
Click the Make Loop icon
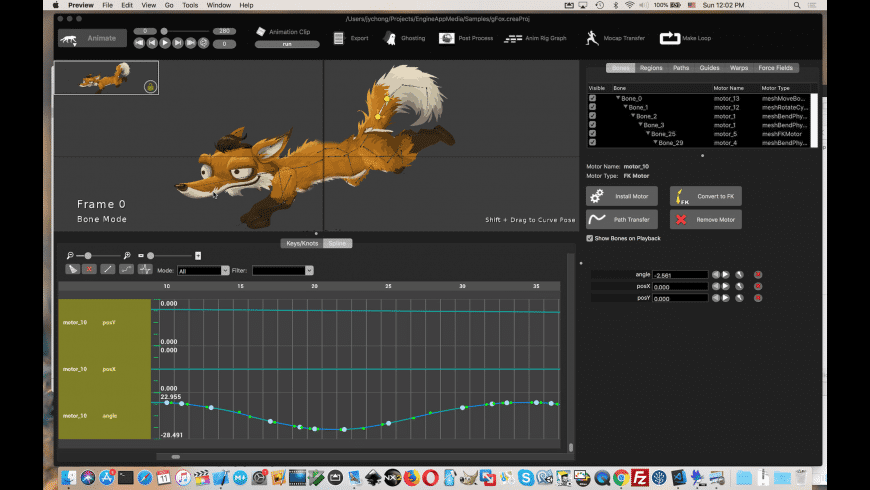[x=670, y=38]
